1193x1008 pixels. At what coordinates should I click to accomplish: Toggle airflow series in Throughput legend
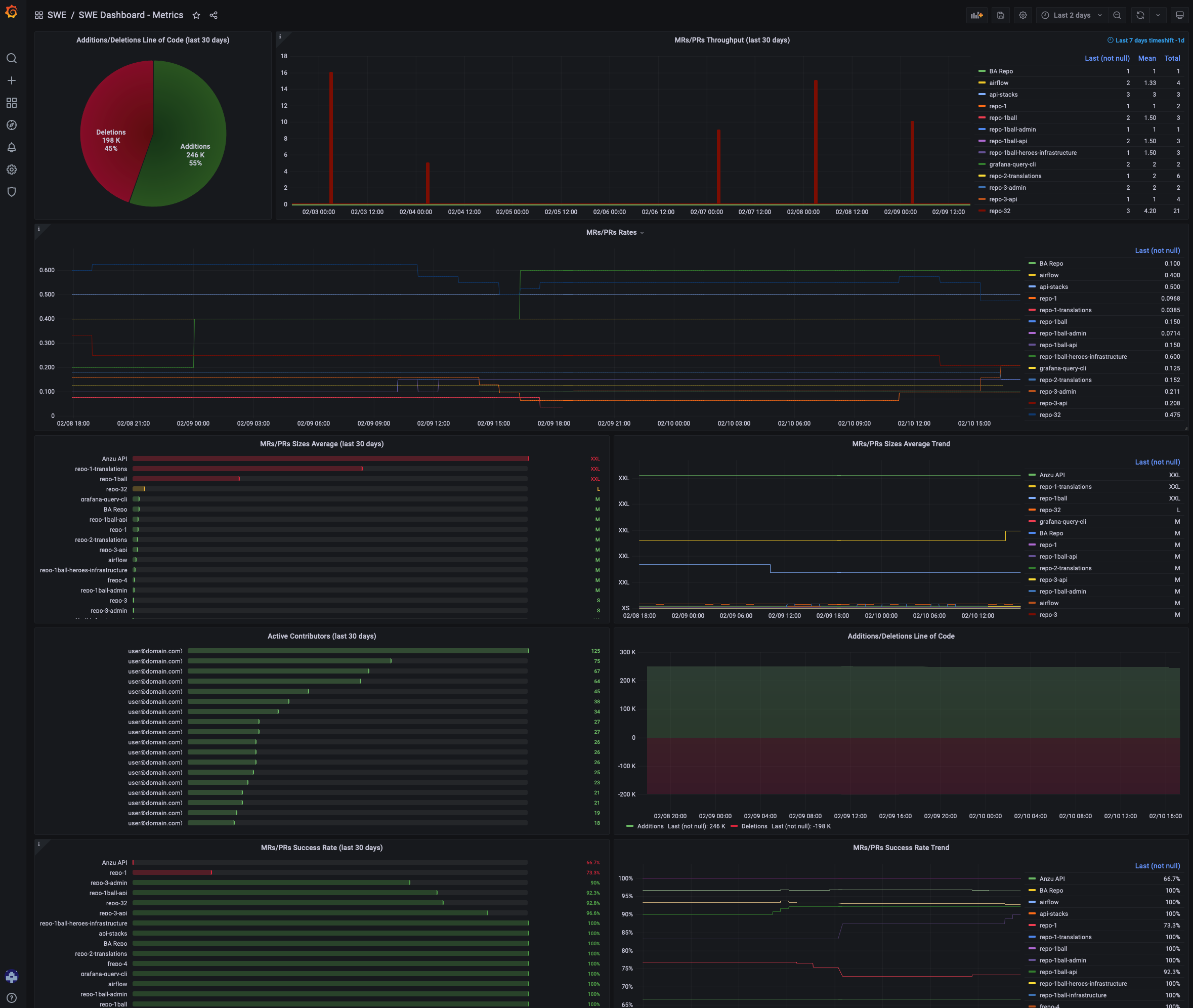(998, 83)
